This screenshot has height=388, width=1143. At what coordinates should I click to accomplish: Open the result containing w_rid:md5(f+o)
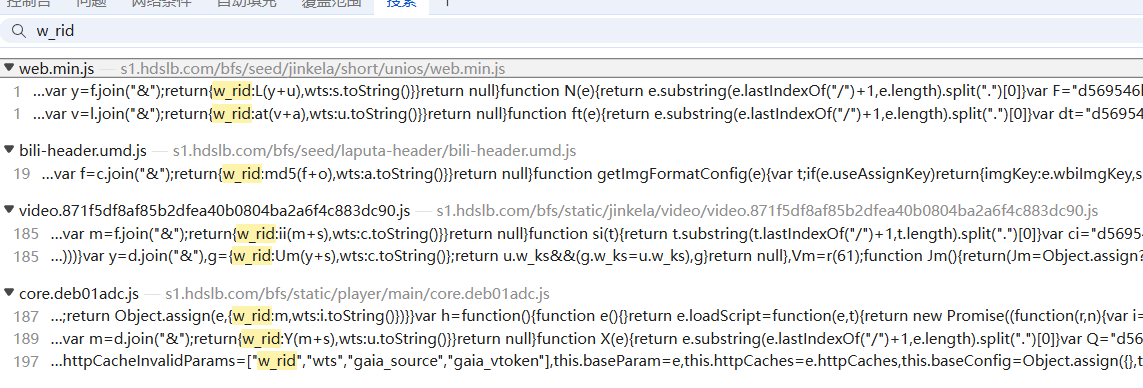point(592,175)
